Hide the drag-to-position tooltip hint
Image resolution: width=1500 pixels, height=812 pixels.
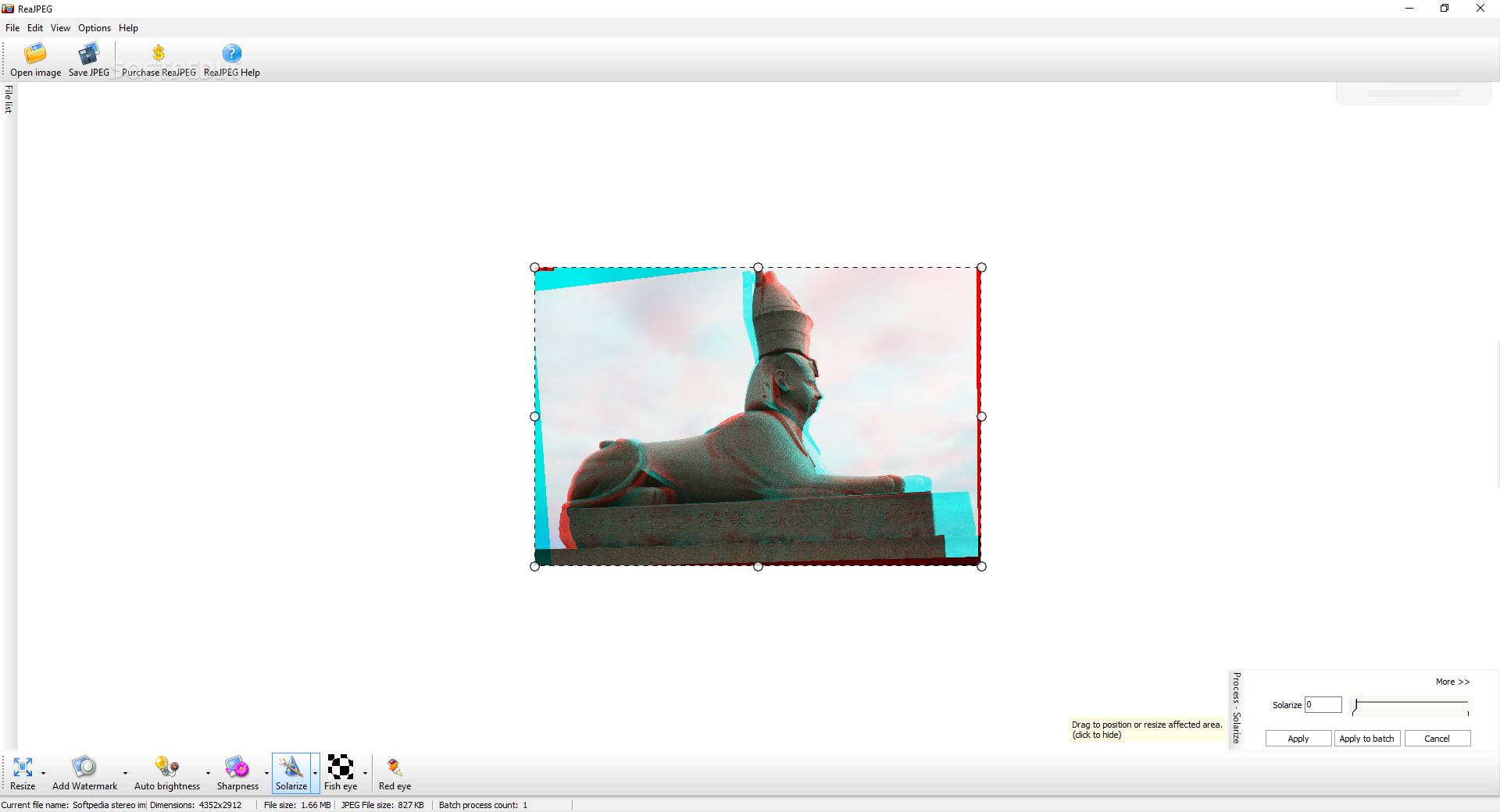pyautogui.click(x=1146, y=729)
